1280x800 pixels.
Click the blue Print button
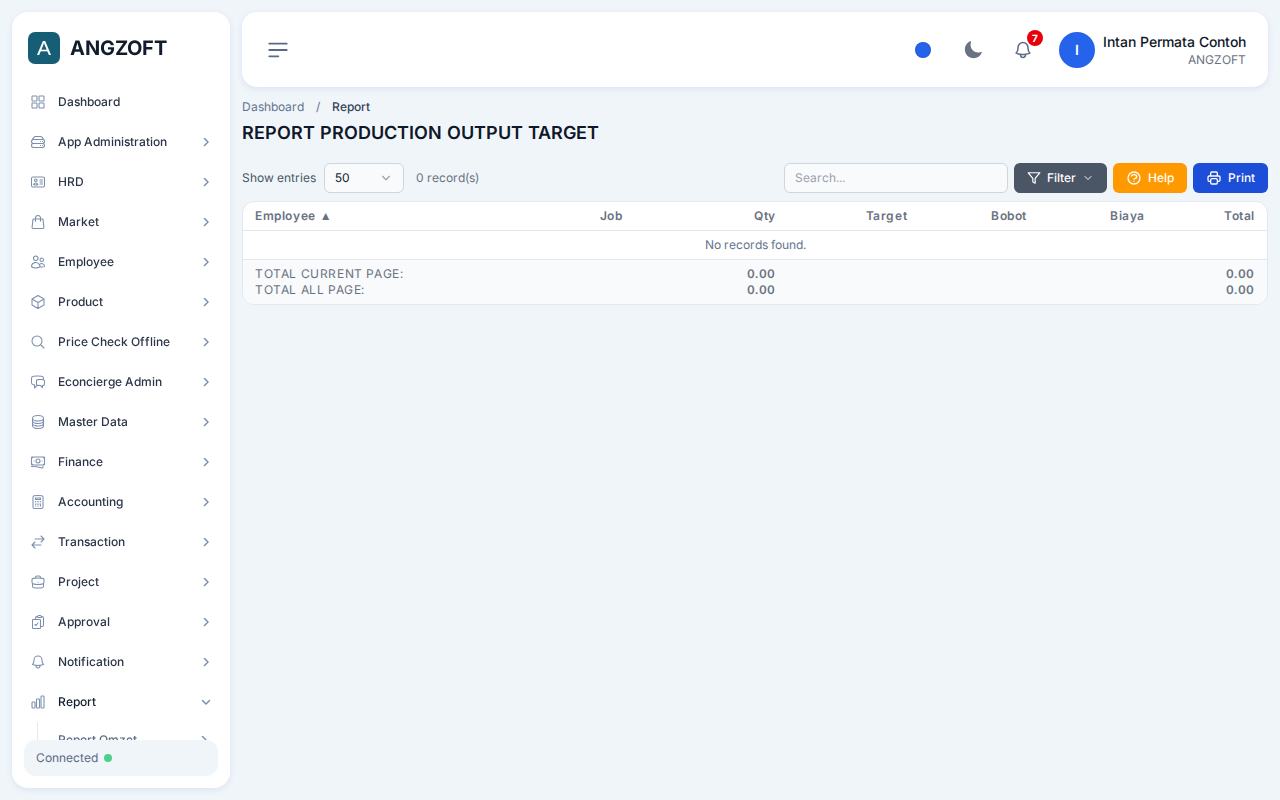click(x=1230, y=178)
